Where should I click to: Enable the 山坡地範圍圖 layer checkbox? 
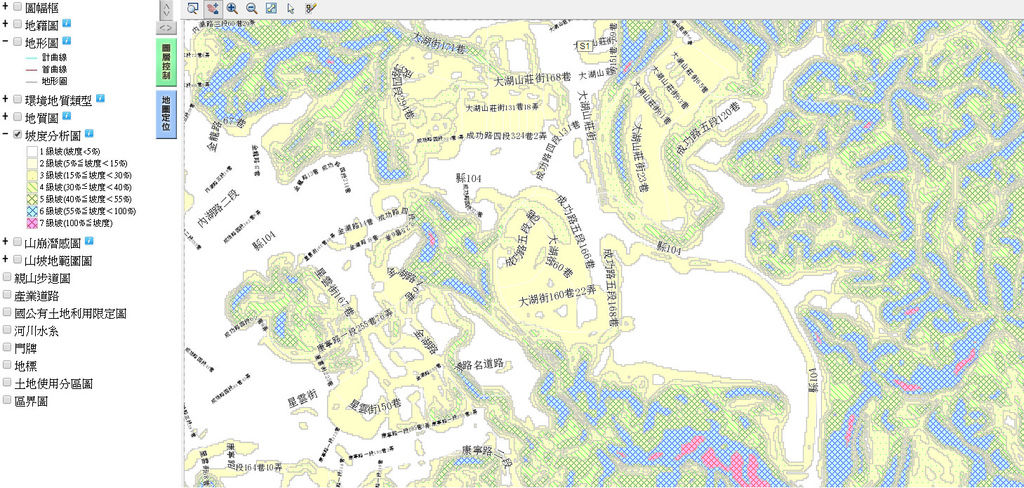pyautogui.click(x=17, y=260)
